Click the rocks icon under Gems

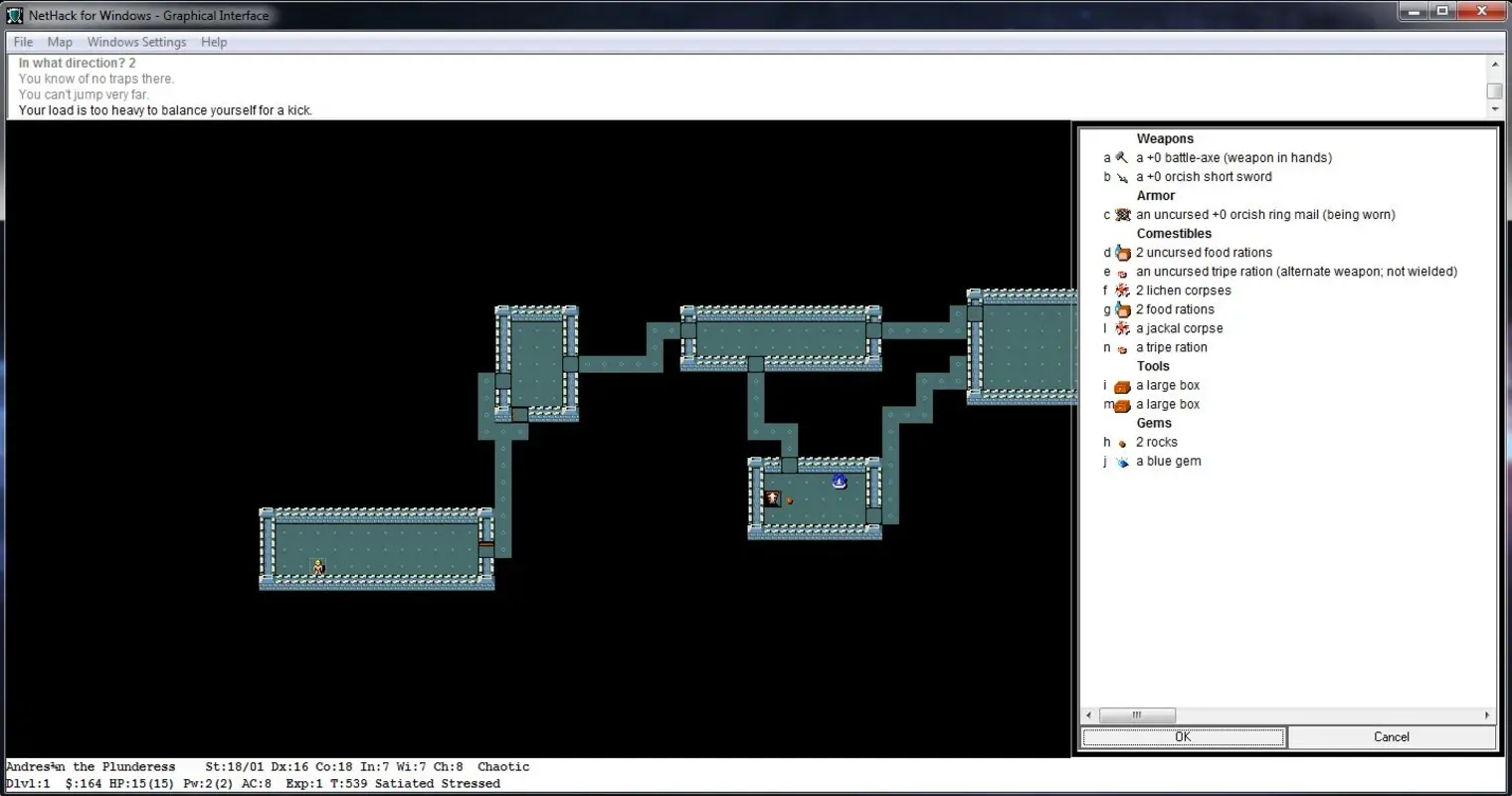click(1120, 442)
